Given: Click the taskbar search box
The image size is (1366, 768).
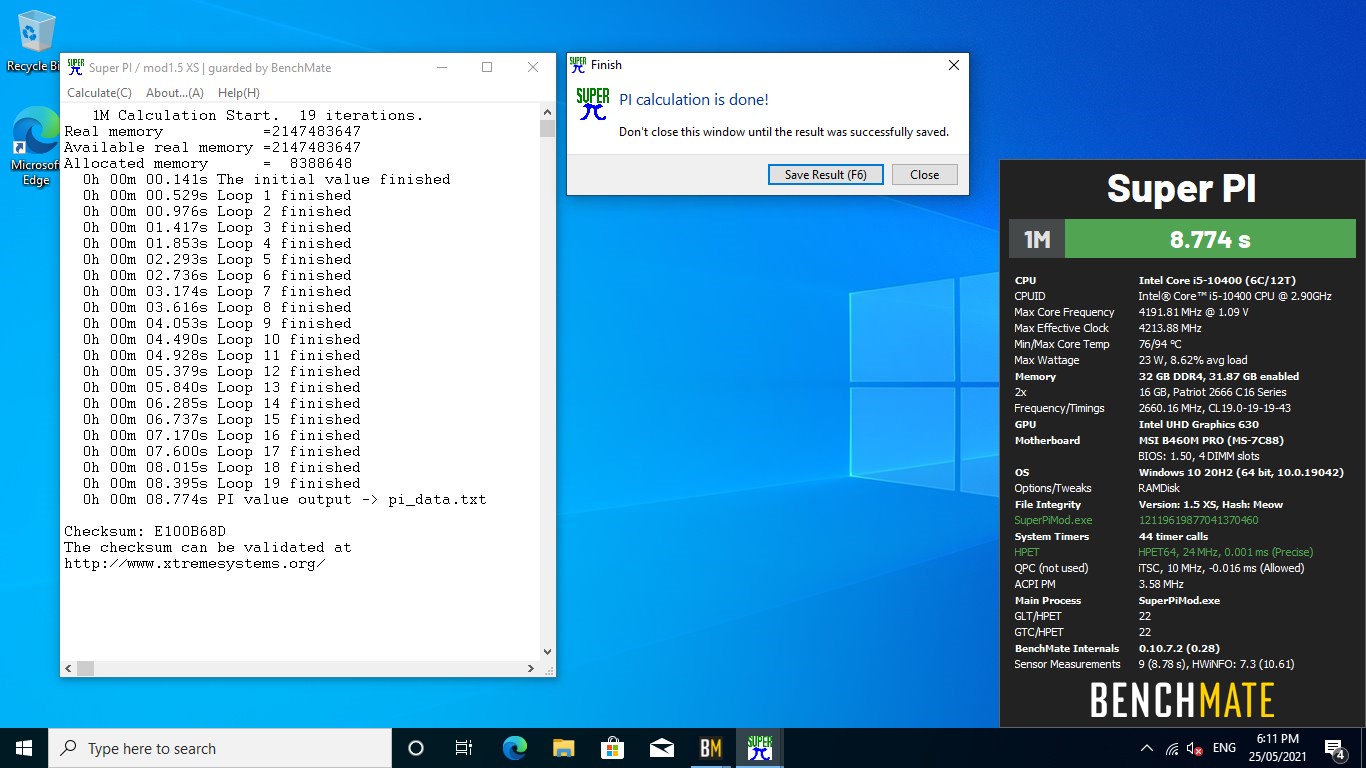Looking at the screenshot, I should (219, 748).
